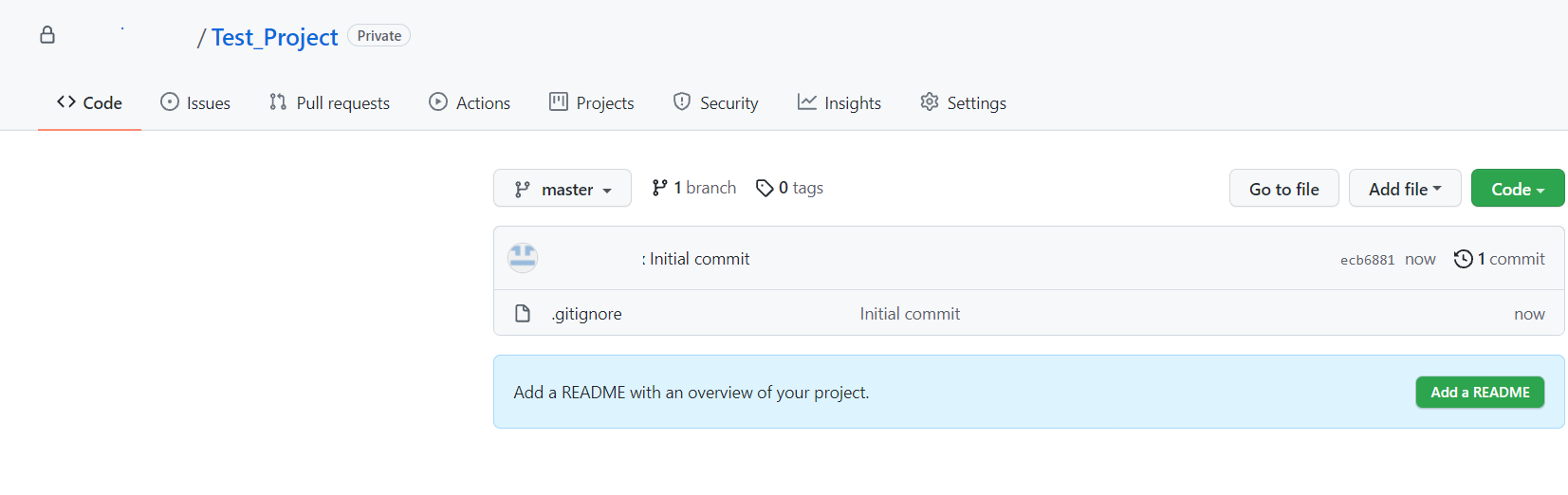Viewport: 1568px width, 495px height.
Task: Click the Add a README button
Action: (x=1479, y=393)
